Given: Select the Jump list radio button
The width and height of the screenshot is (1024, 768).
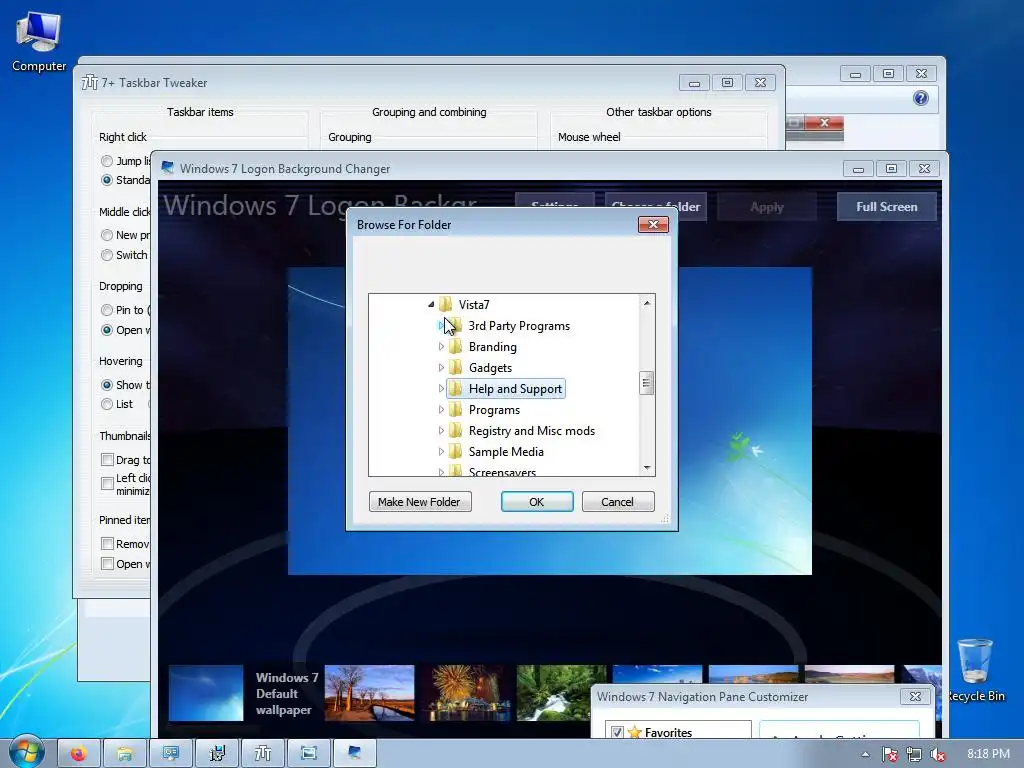Looking at the screenshot, I should 107,161.
